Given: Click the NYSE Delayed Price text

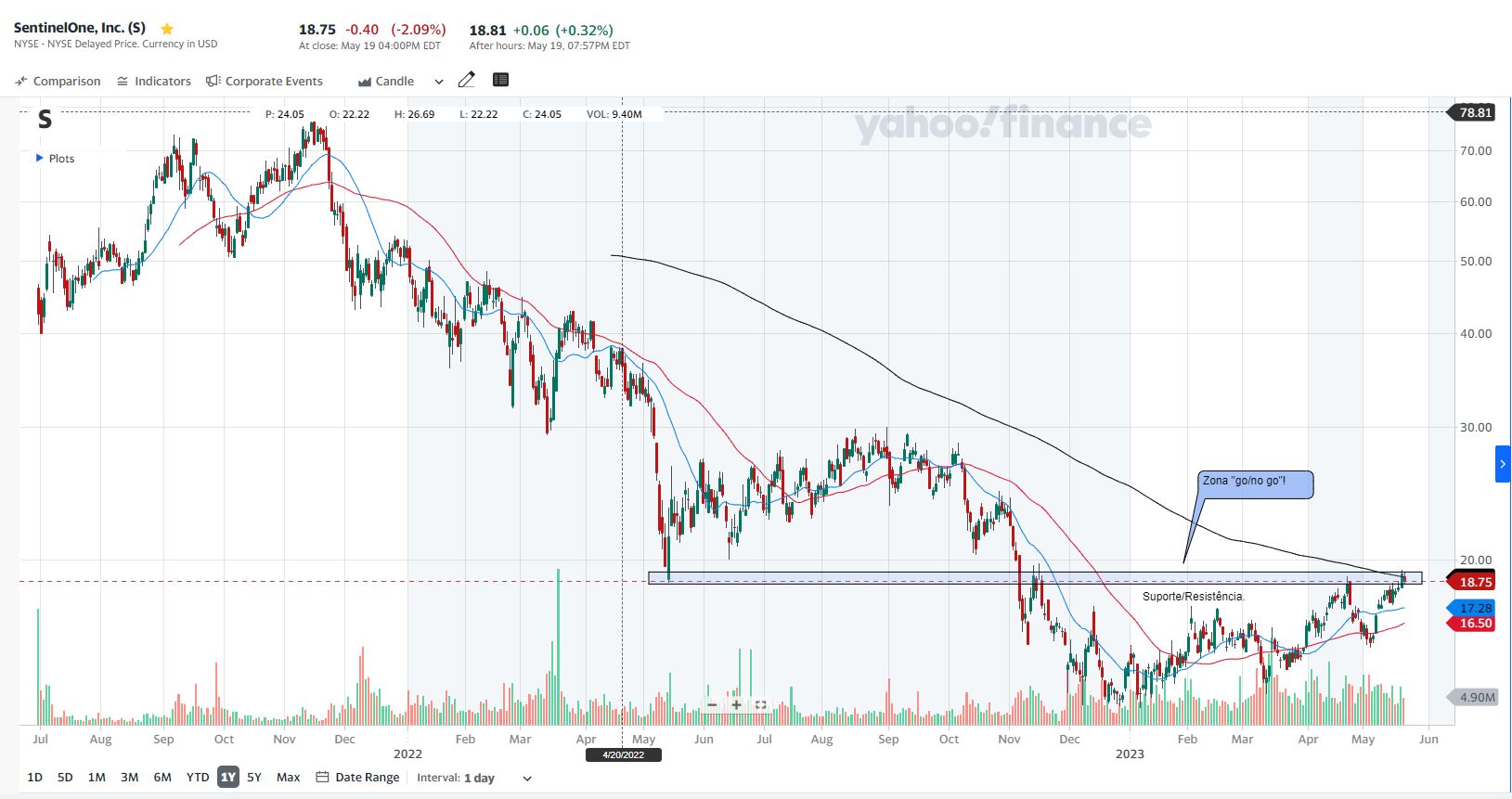Looking at the screenshot, I should pos(116,44).
